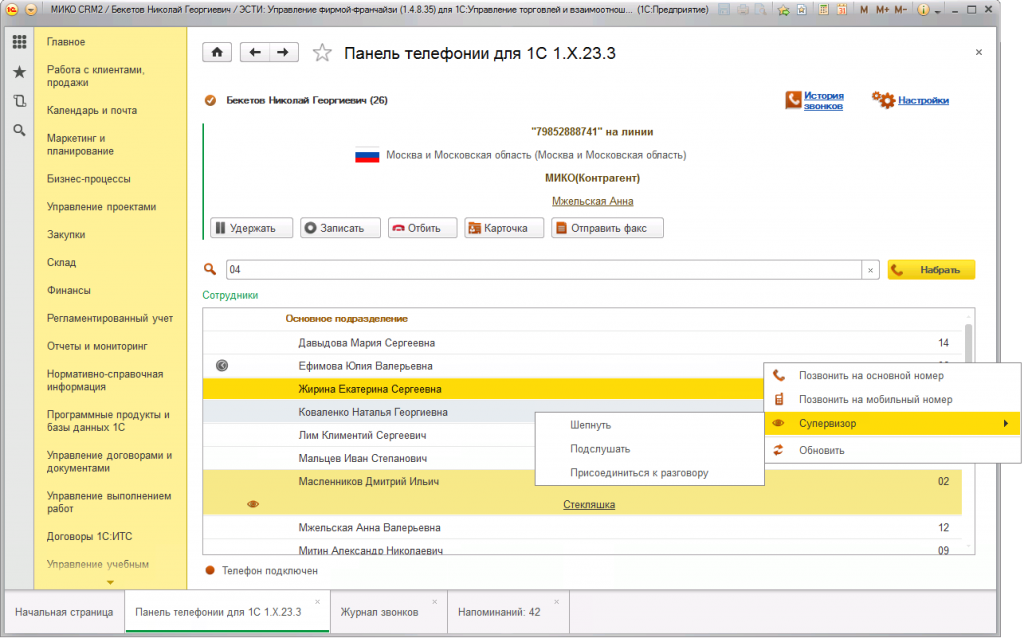Choose Подслушать from supervisor submenu
Screen dimensions: 1024x638
[600, 449]
